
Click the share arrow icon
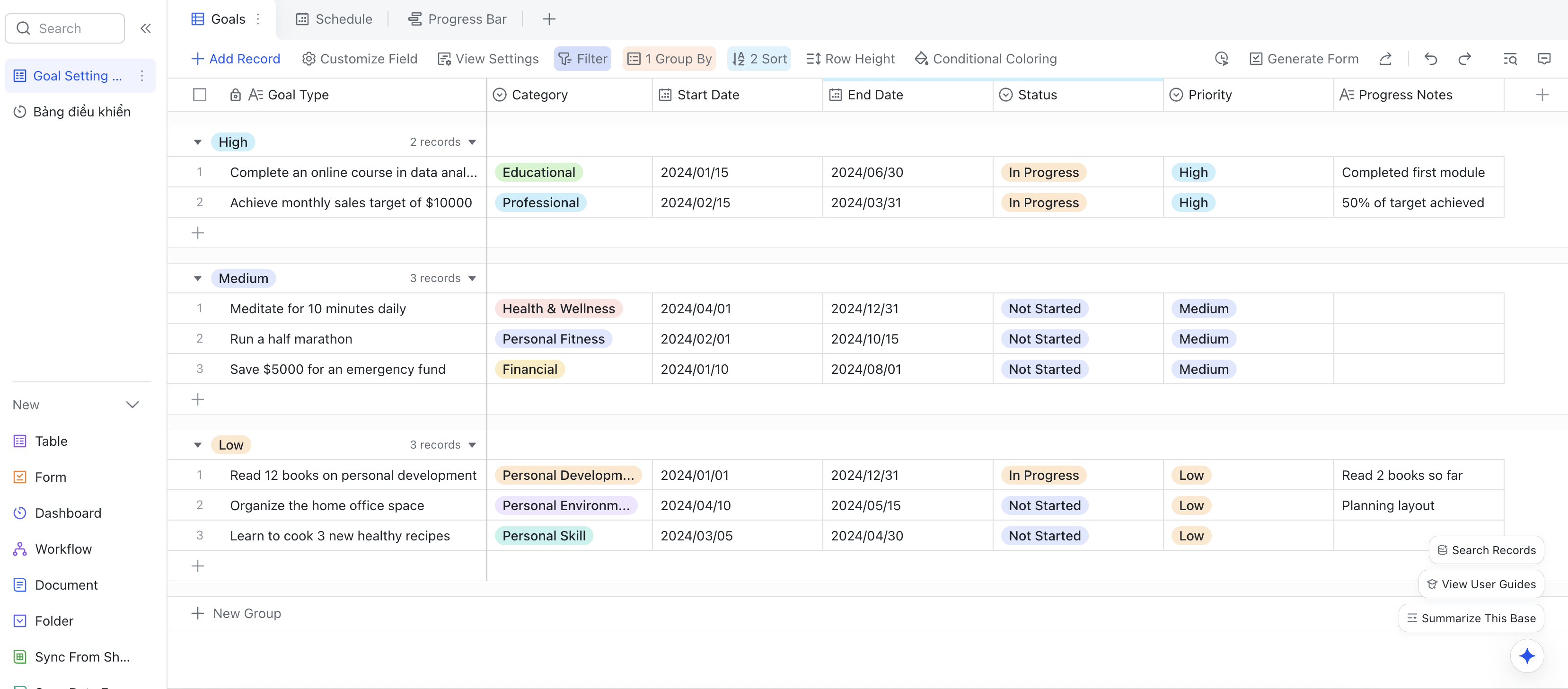click(x=1385, y=59)
